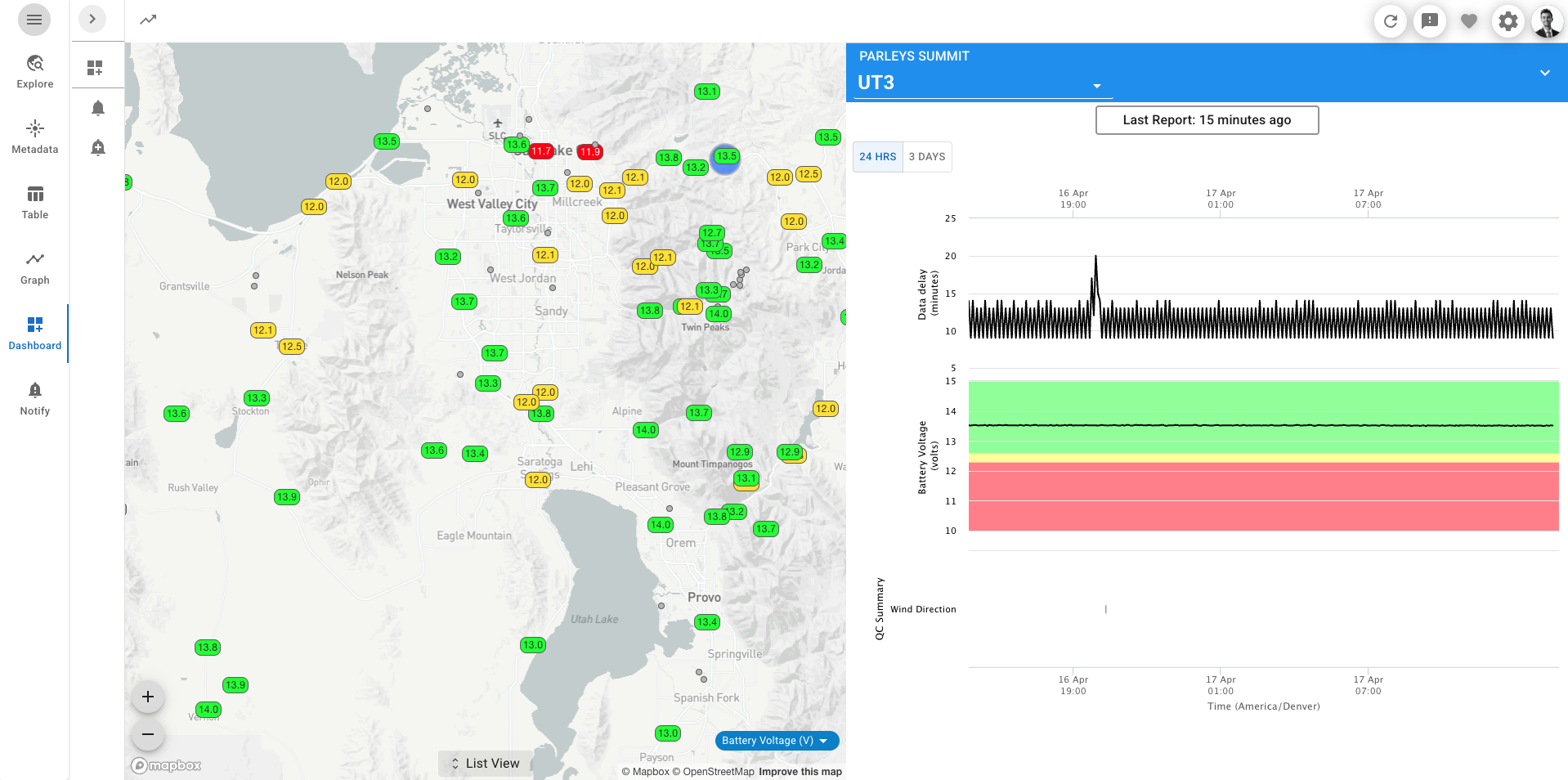Collapse the Parleys Summit panel chevron
The height and width of the screenshot is (780, 1568).
click(1544, 73)
